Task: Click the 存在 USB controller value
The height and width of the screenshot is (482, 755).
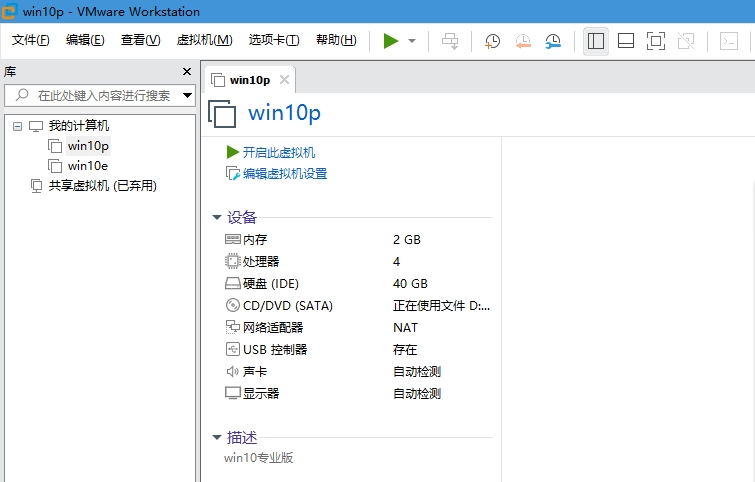Action: click(x=405, y=350)
